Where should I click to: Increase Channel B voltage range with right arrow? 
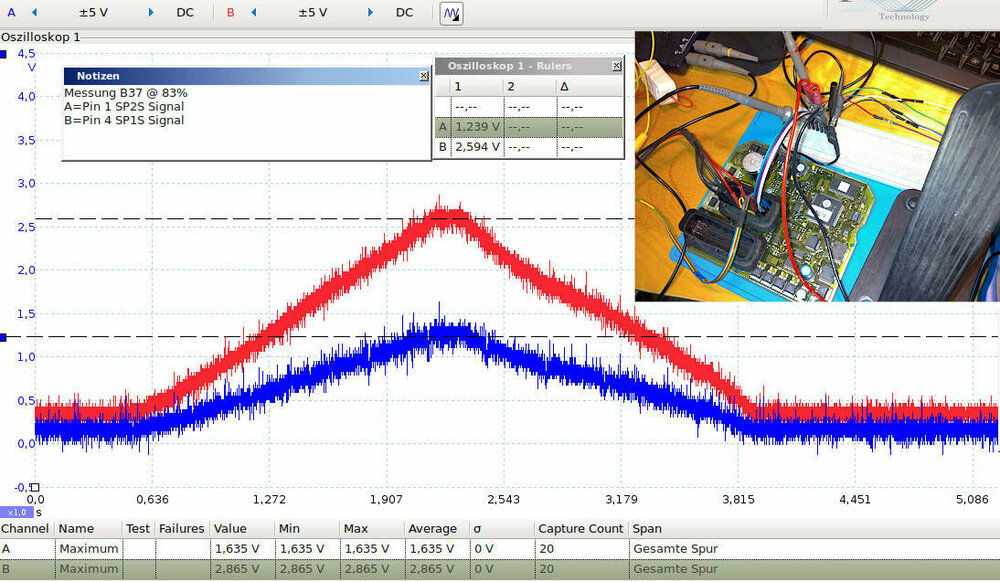point(370,13)
